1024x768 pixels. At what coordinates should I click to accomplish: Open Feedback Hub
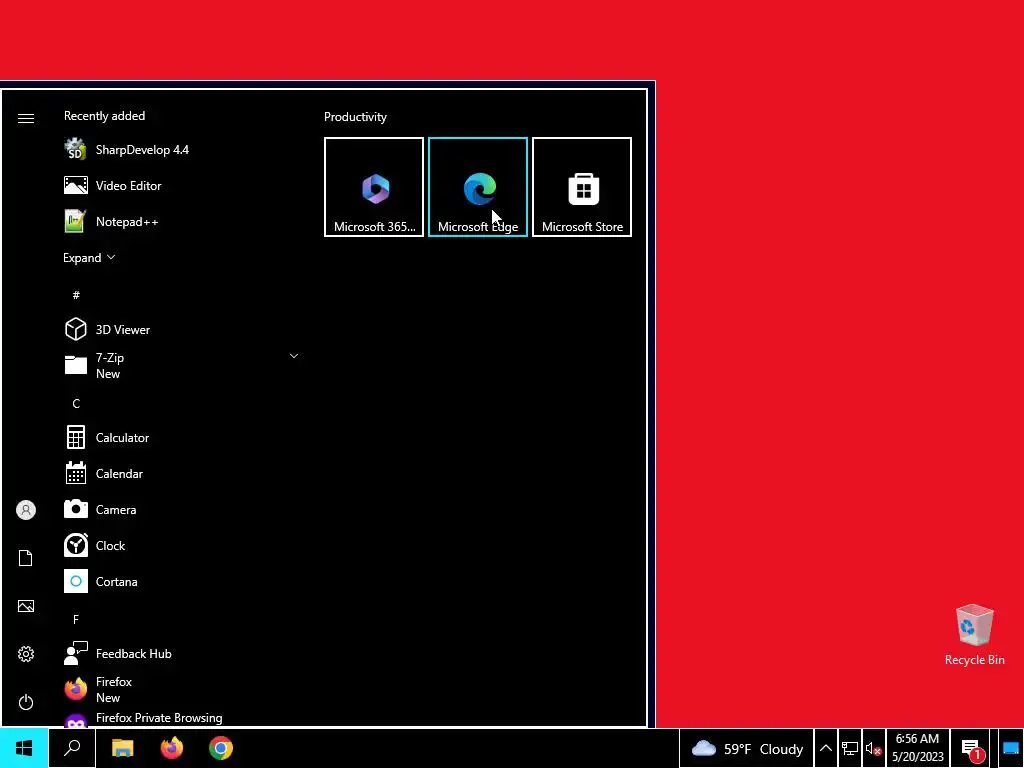[x=181, y=653]
